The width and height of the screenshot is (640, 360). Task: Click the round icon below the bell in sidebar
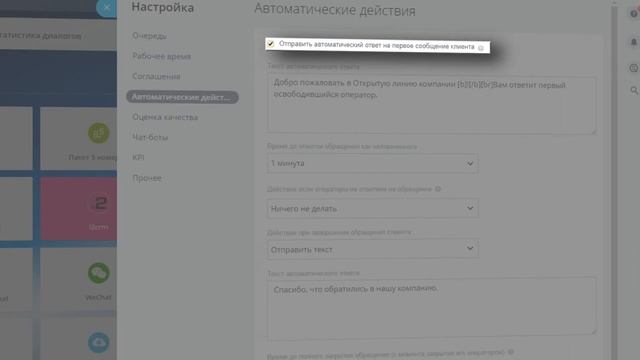coord(634,68)
